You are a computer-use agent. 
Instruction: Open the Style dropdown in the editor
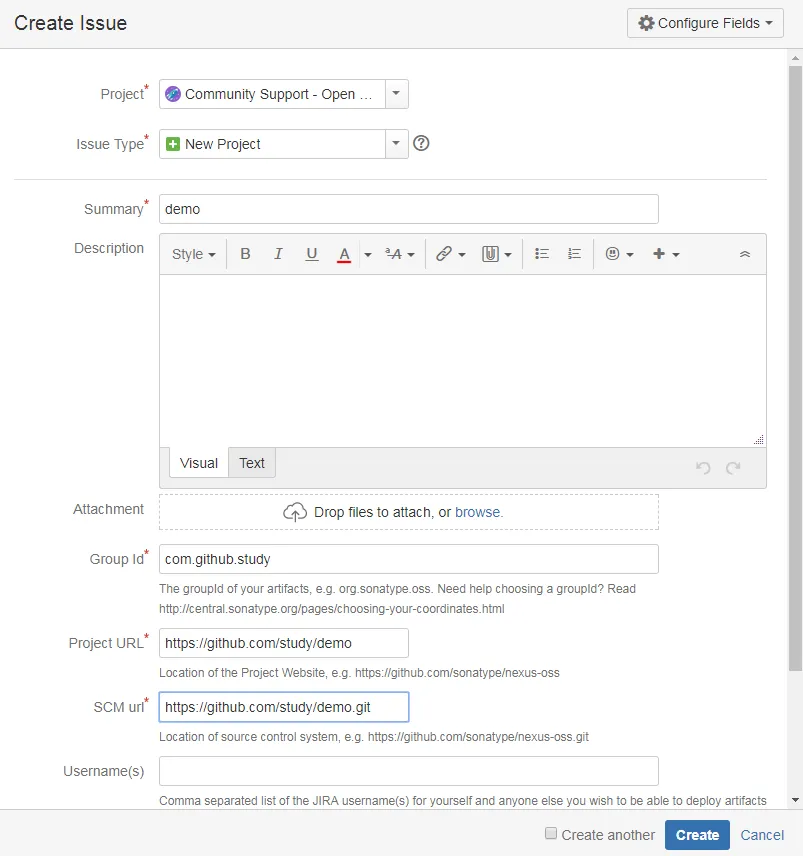192,253
